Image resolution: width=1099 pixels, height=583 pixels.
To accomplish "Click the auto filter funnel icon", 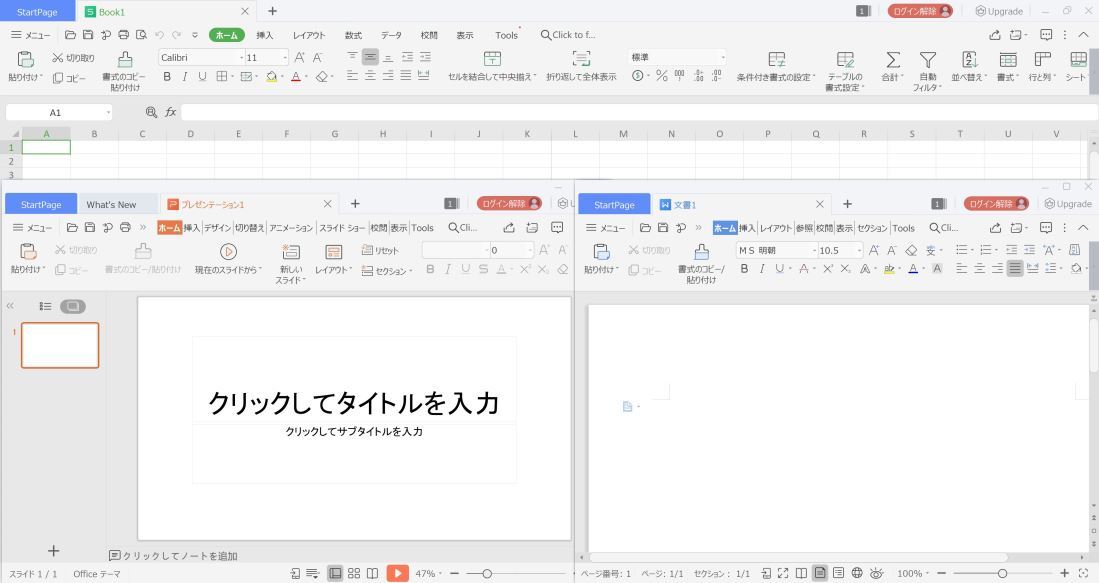I will click(x=928, y=61).
